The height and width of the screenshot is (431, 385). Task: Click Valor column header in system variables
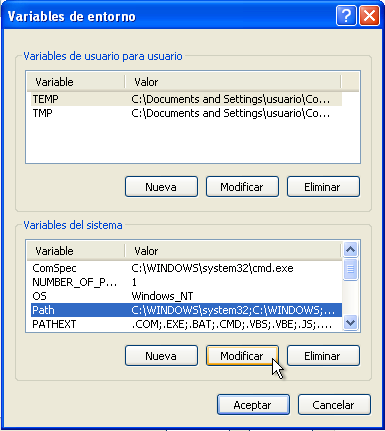pos(233,251)
